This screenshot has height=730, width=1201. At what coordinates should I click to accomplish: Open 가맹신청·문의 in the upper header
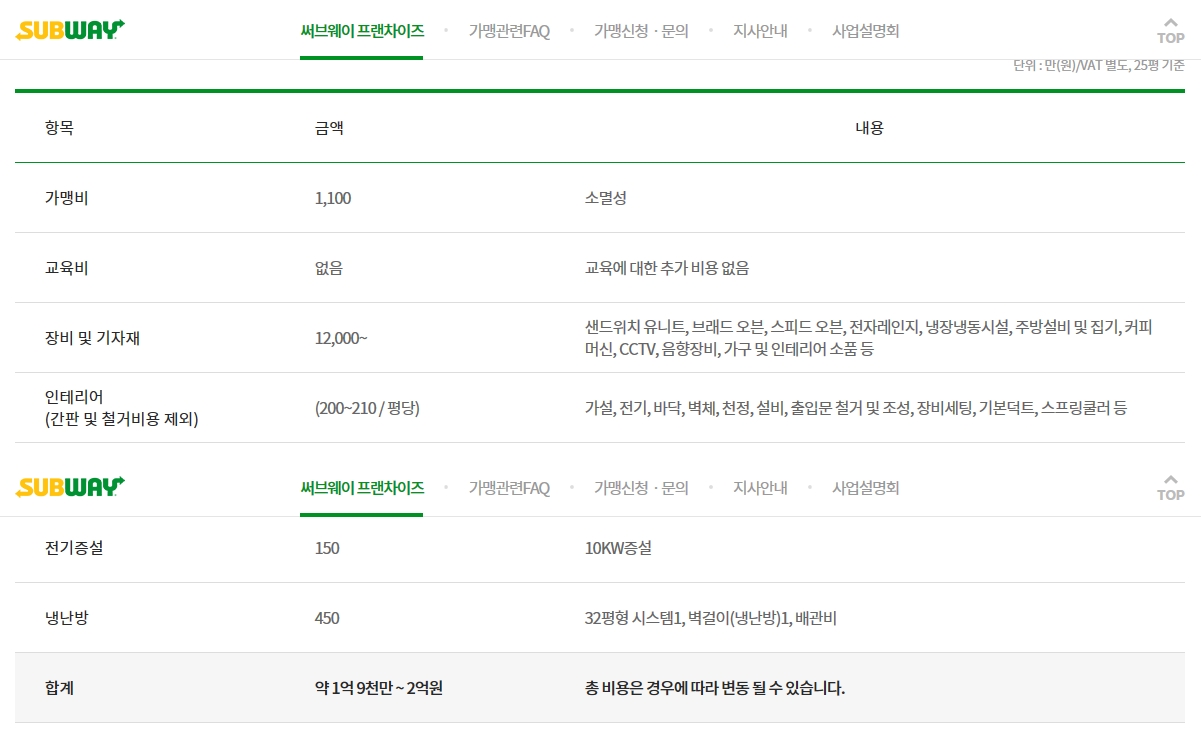click(641, 31)
